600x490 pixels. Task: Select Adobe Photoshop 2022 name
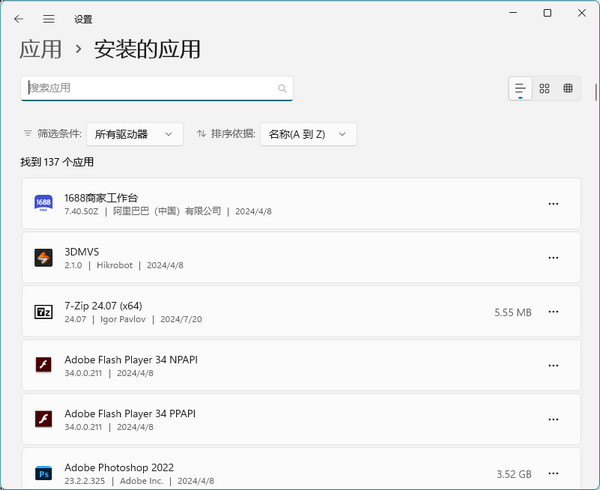[x=119, y=467]
